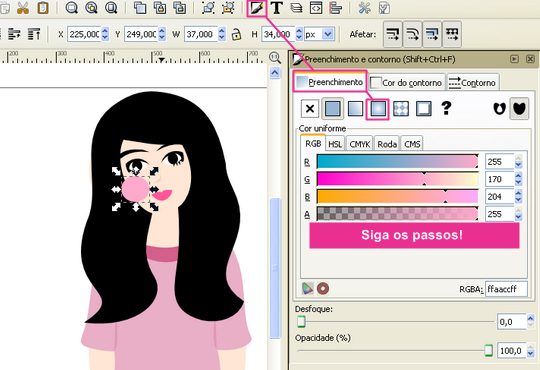Zoom to fit page icon
Image resolution: width=540 pixels, height=370 pixels.
click(x=111, y=8)
